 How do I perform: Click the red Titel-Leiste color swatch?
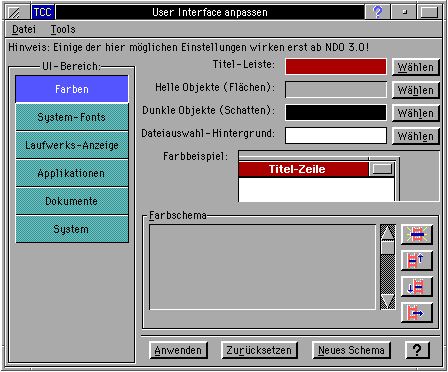[336, 67]
